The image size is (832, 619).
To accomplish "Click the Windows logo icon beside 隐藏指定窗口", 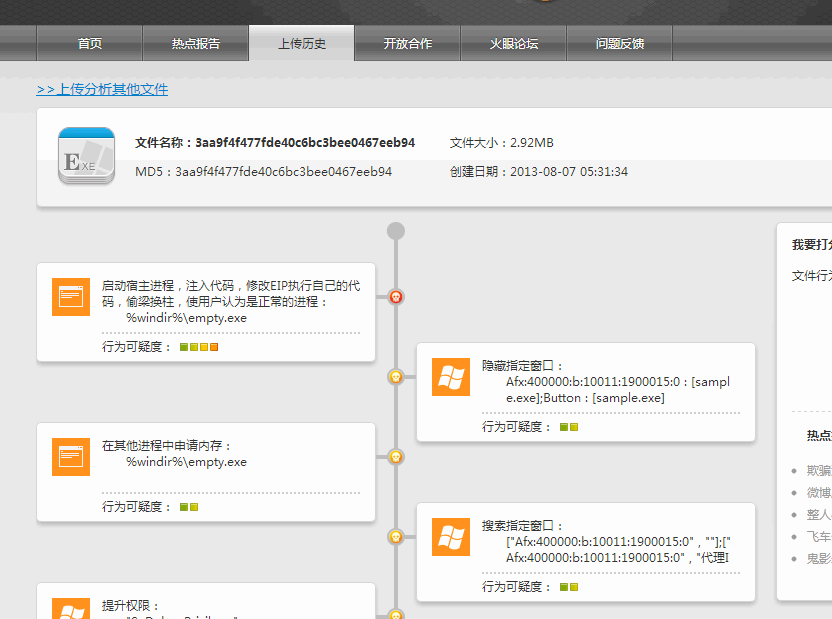I will (x=451, y=377).
